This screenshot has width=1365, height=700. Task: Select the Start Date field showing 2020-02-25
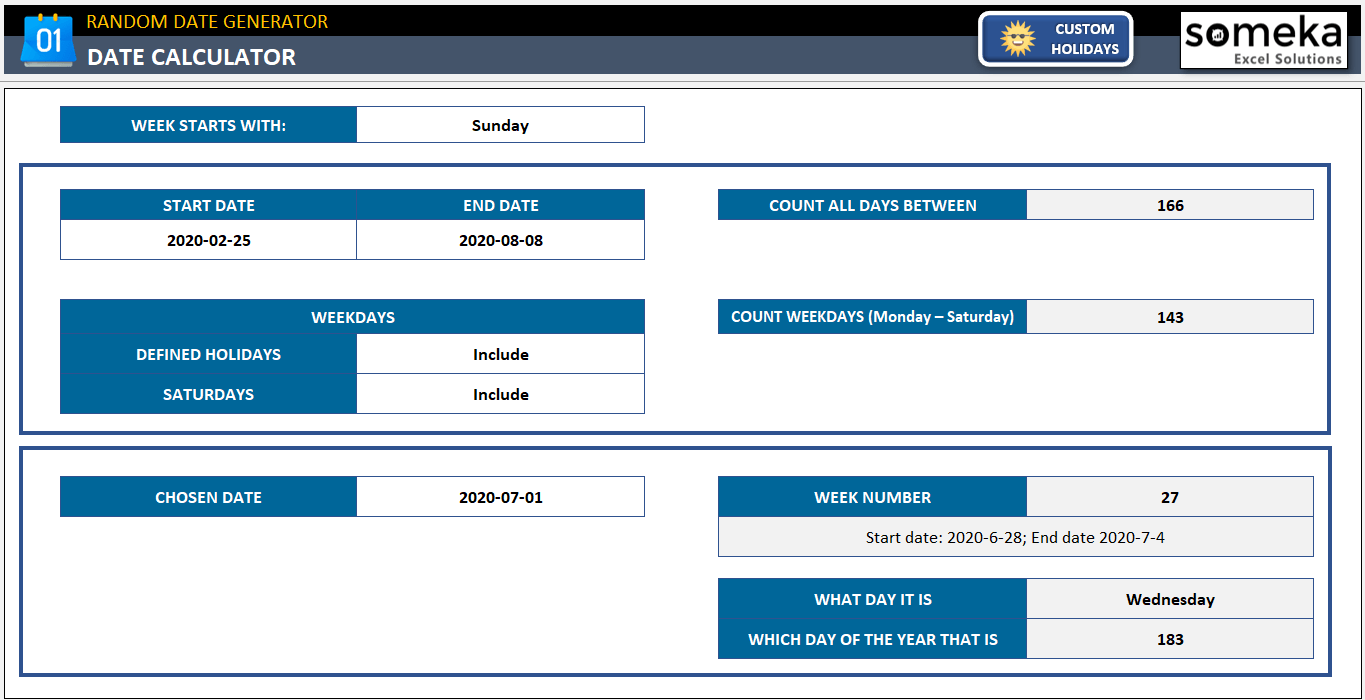pos(208,240)
